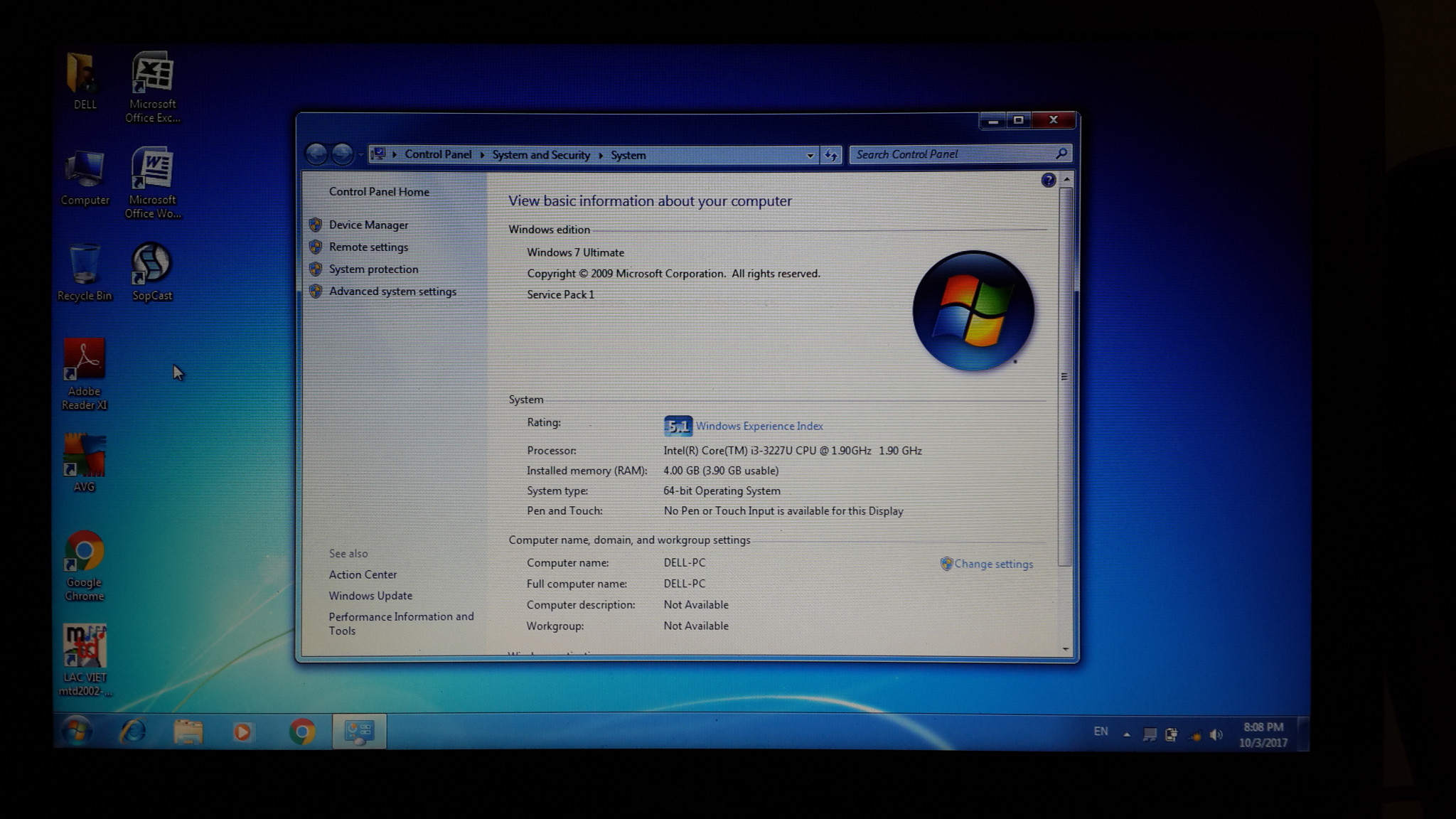This screenshot has height=819, width=1456.
Task: Click the text Windows 7 Ultimate
Action: point(575,252)
